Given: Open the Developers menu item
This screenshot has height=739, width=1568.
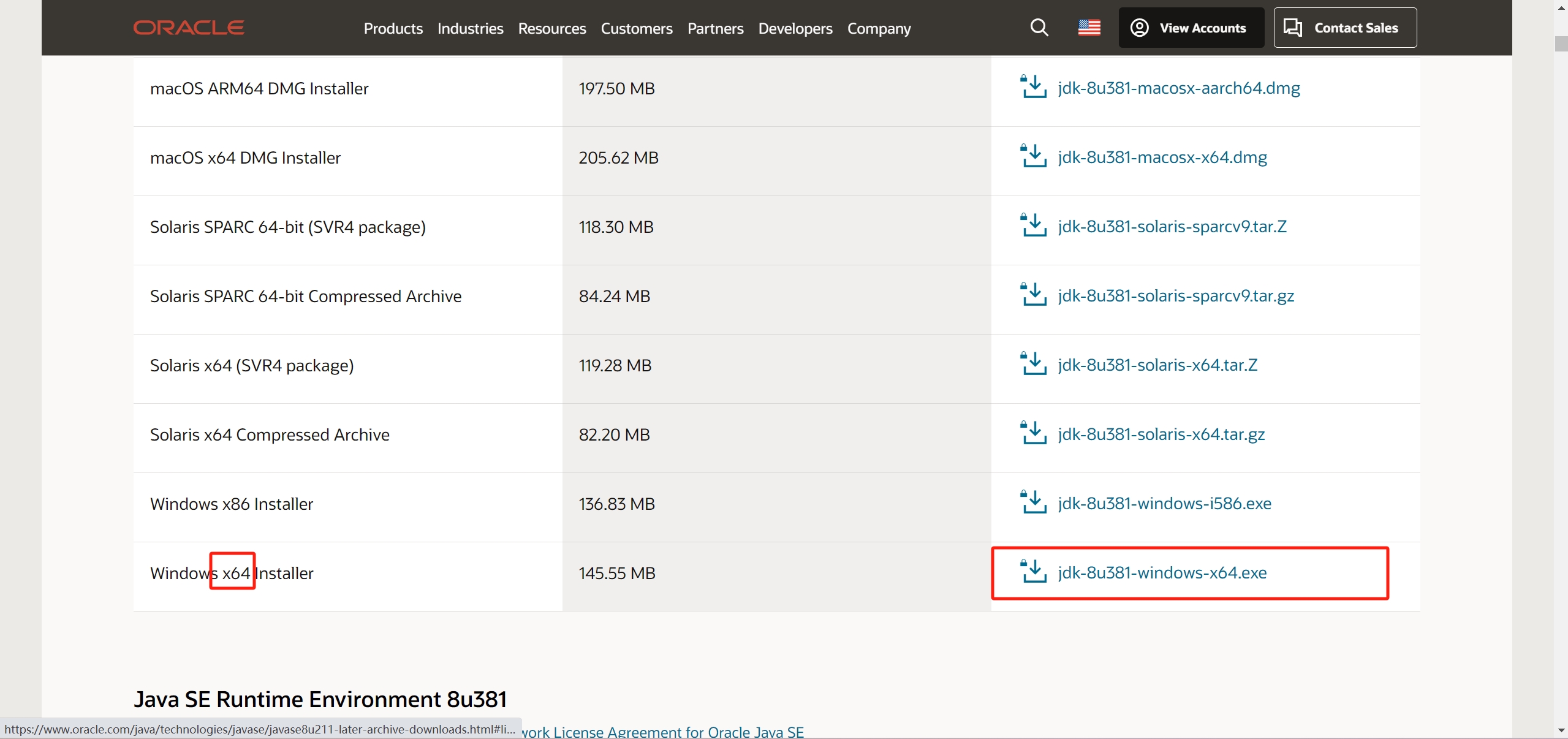Looking at the screenshot, I should [x=795, y=28].
